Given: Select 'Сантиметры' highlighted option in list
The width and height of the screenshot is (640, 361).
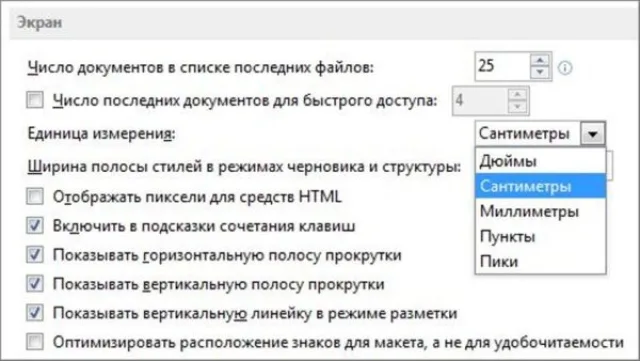Looking at the screenshot, I should (540, 186).
